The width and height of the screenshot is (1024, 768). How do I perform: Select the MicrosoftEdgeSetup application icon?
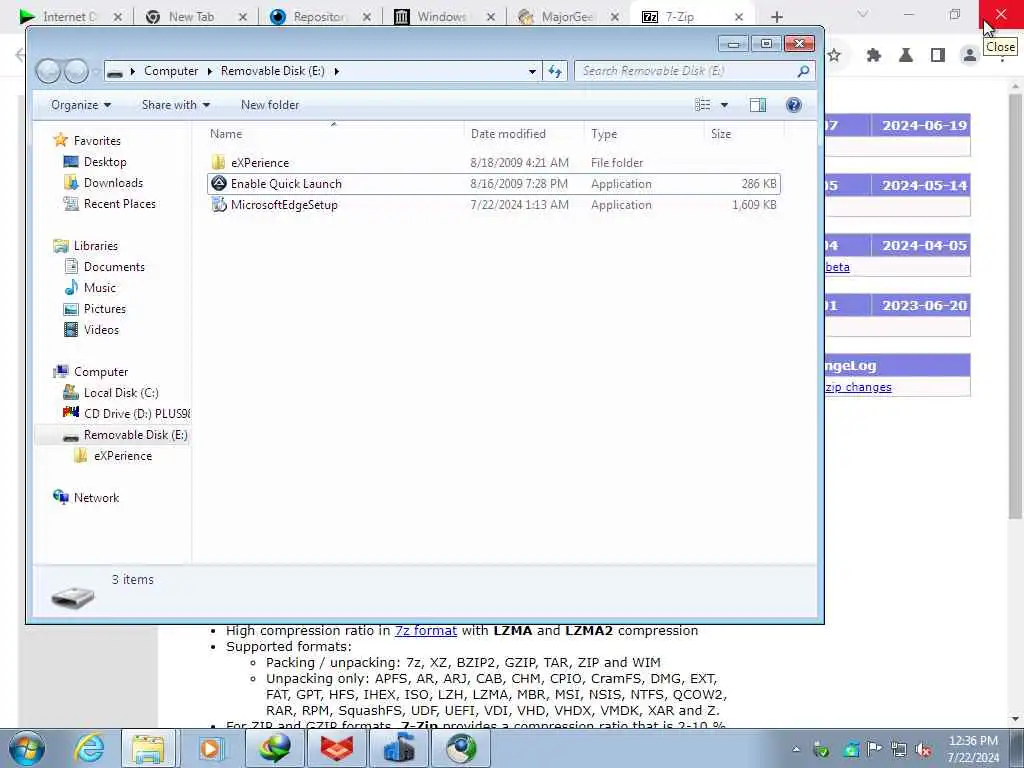point(219,204)
